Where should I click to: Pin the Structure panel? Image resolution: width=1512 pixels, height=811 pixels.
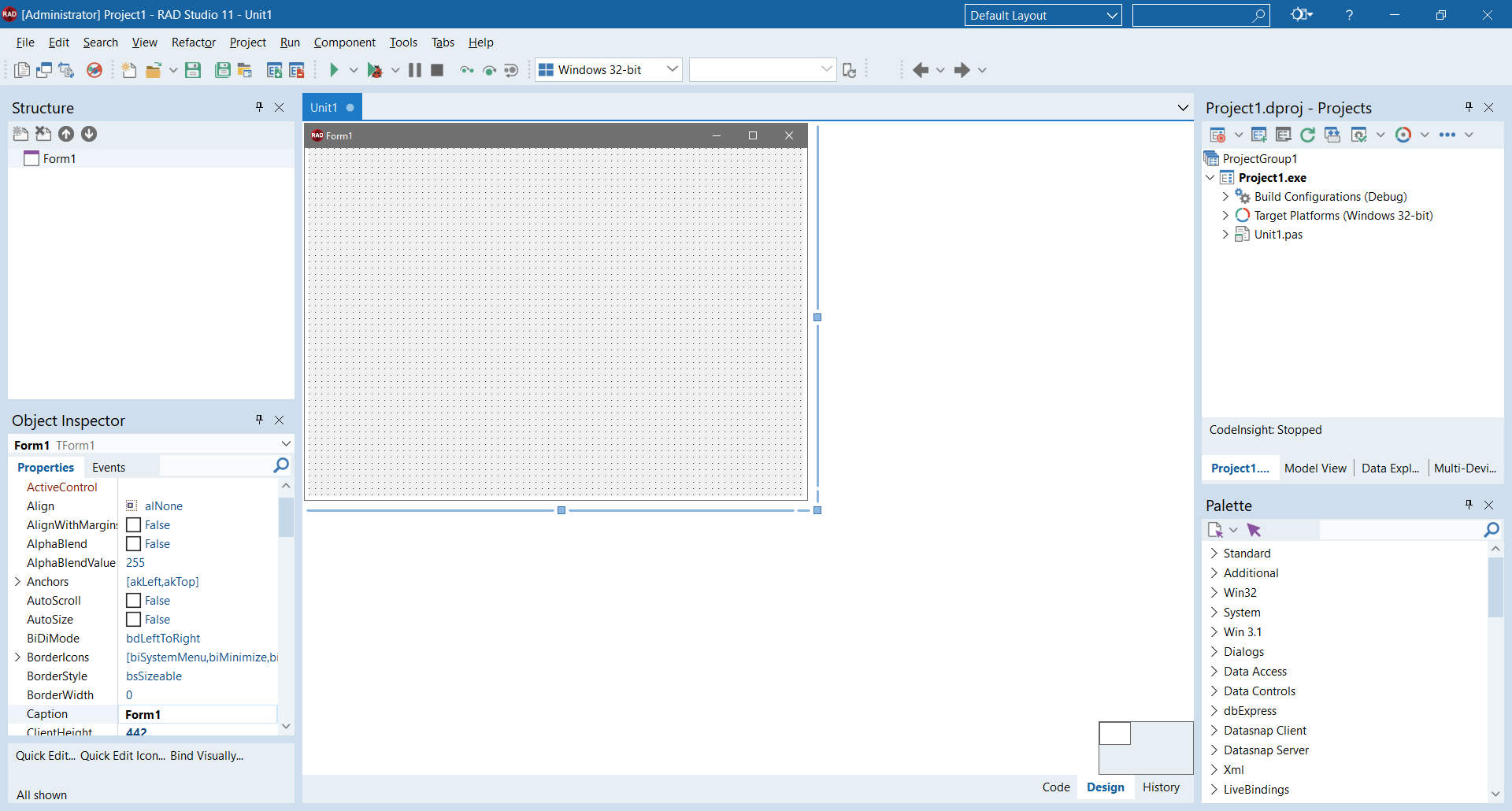(259, 107)
